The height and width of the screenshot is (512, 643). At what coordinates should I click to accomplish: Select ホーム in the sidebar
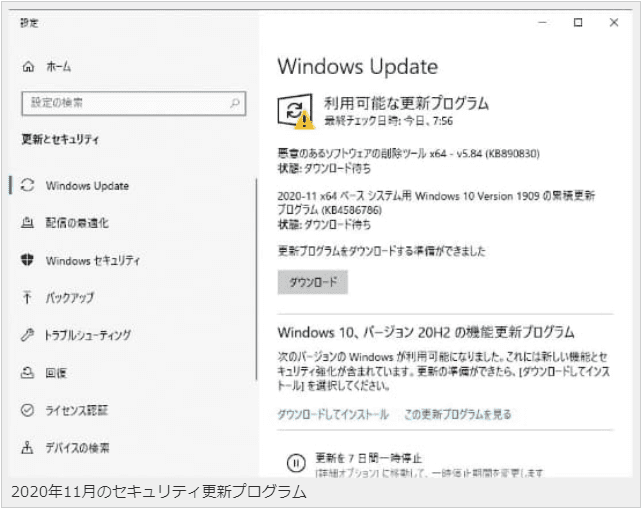(58, 67)
